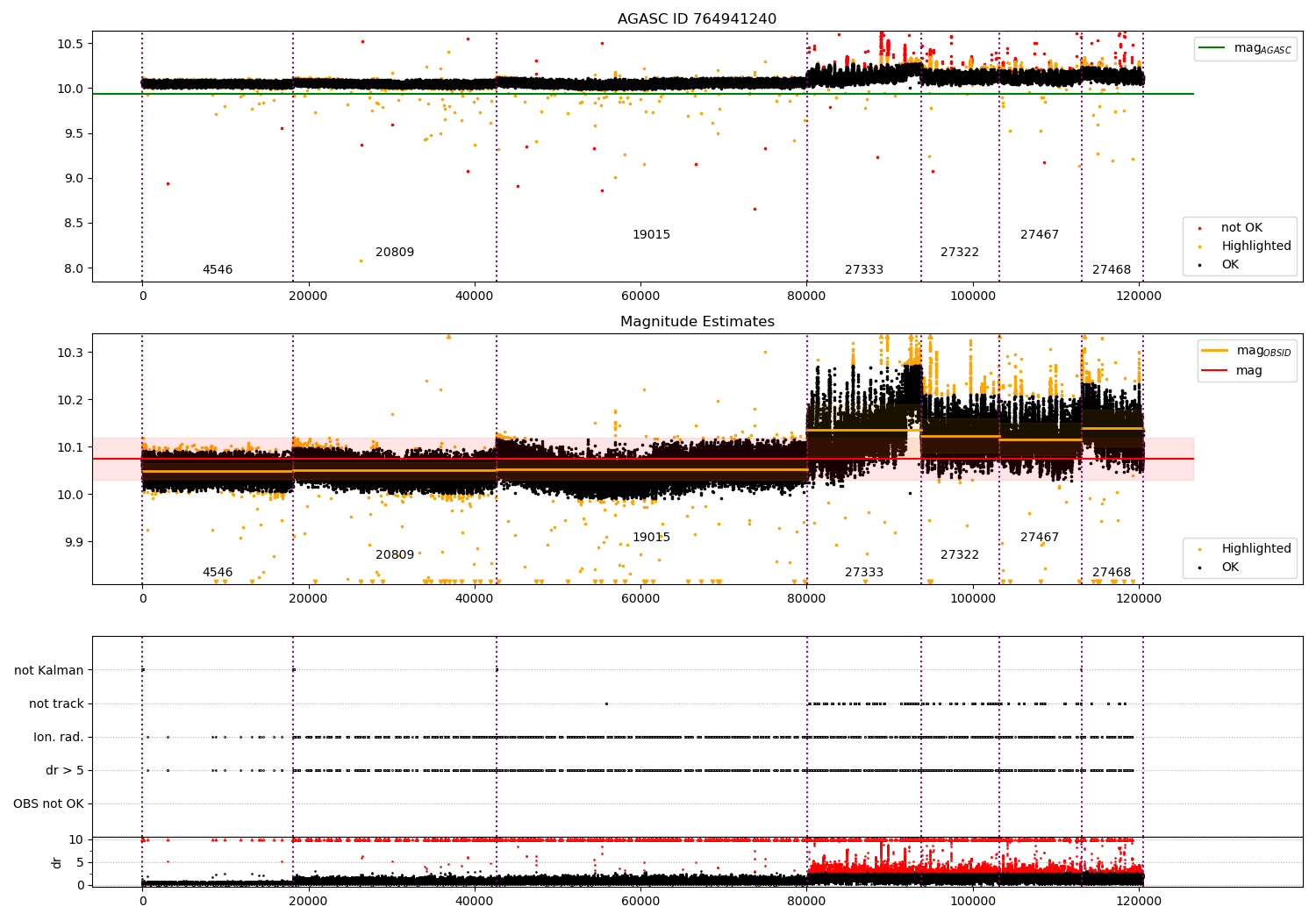
Task: Click the 60000 x-axis tick of Magnitude Estimates plot
Action: tap(640, 599)
